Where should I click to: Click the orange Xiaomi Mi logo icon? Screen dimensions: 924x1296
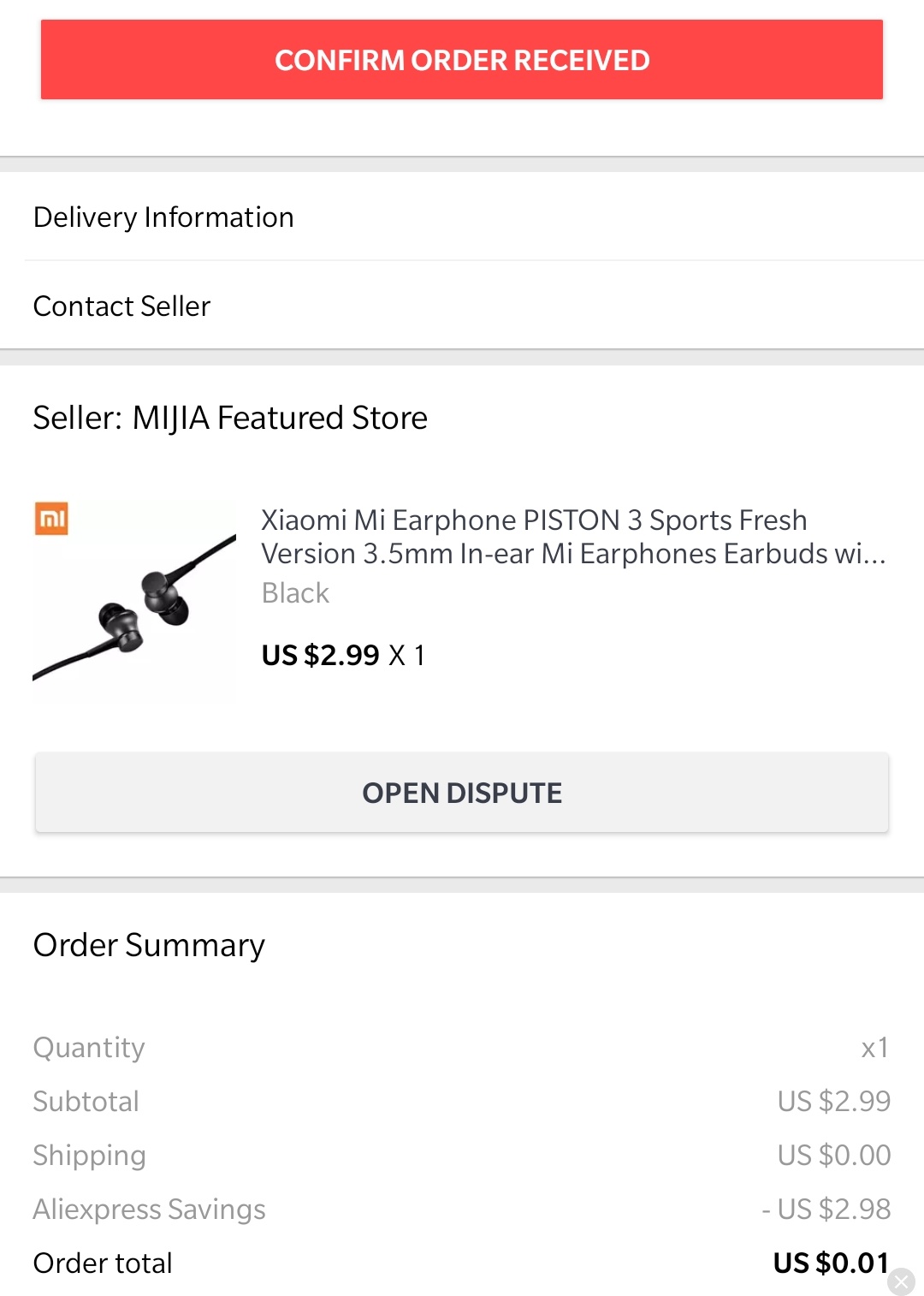tap(51, 519)
